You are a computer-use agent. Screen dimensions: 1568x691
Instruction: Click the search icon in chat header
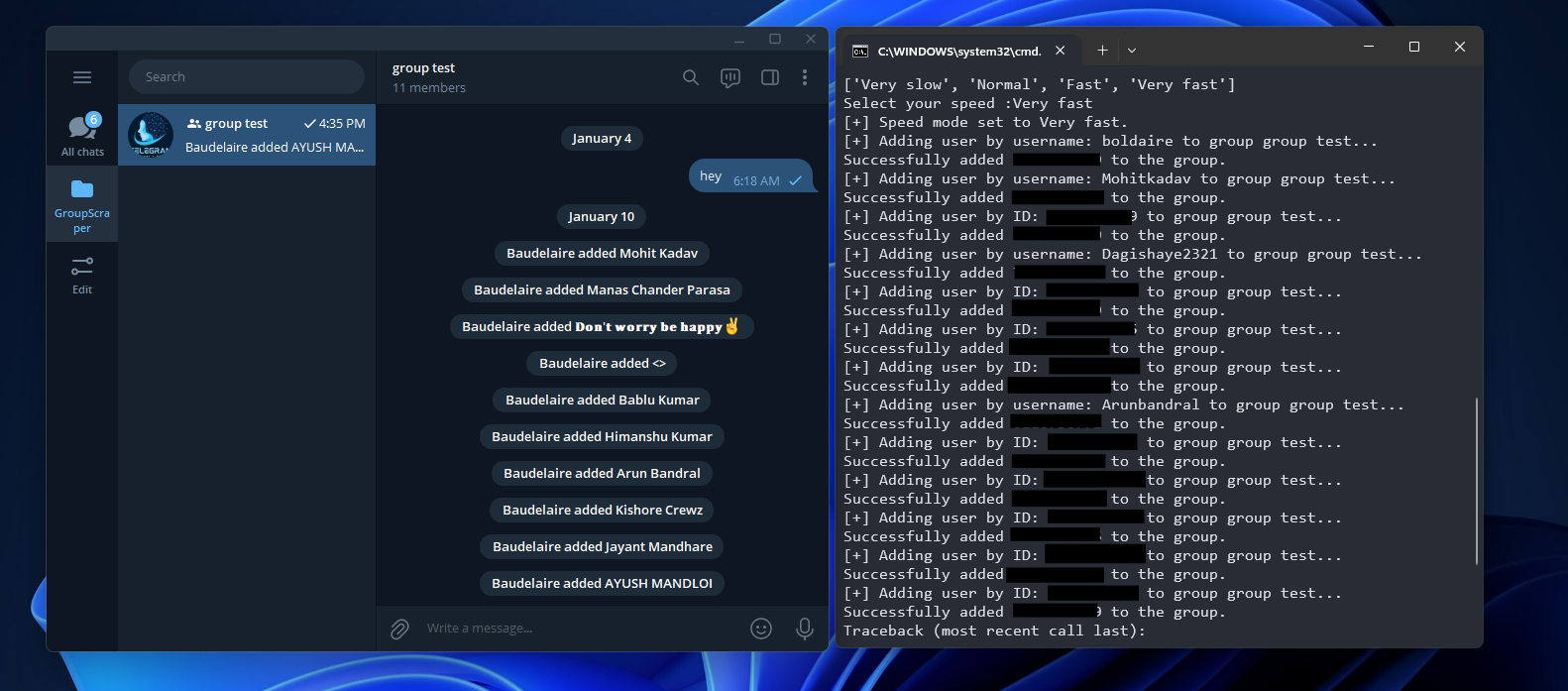[x=691, y=77]
